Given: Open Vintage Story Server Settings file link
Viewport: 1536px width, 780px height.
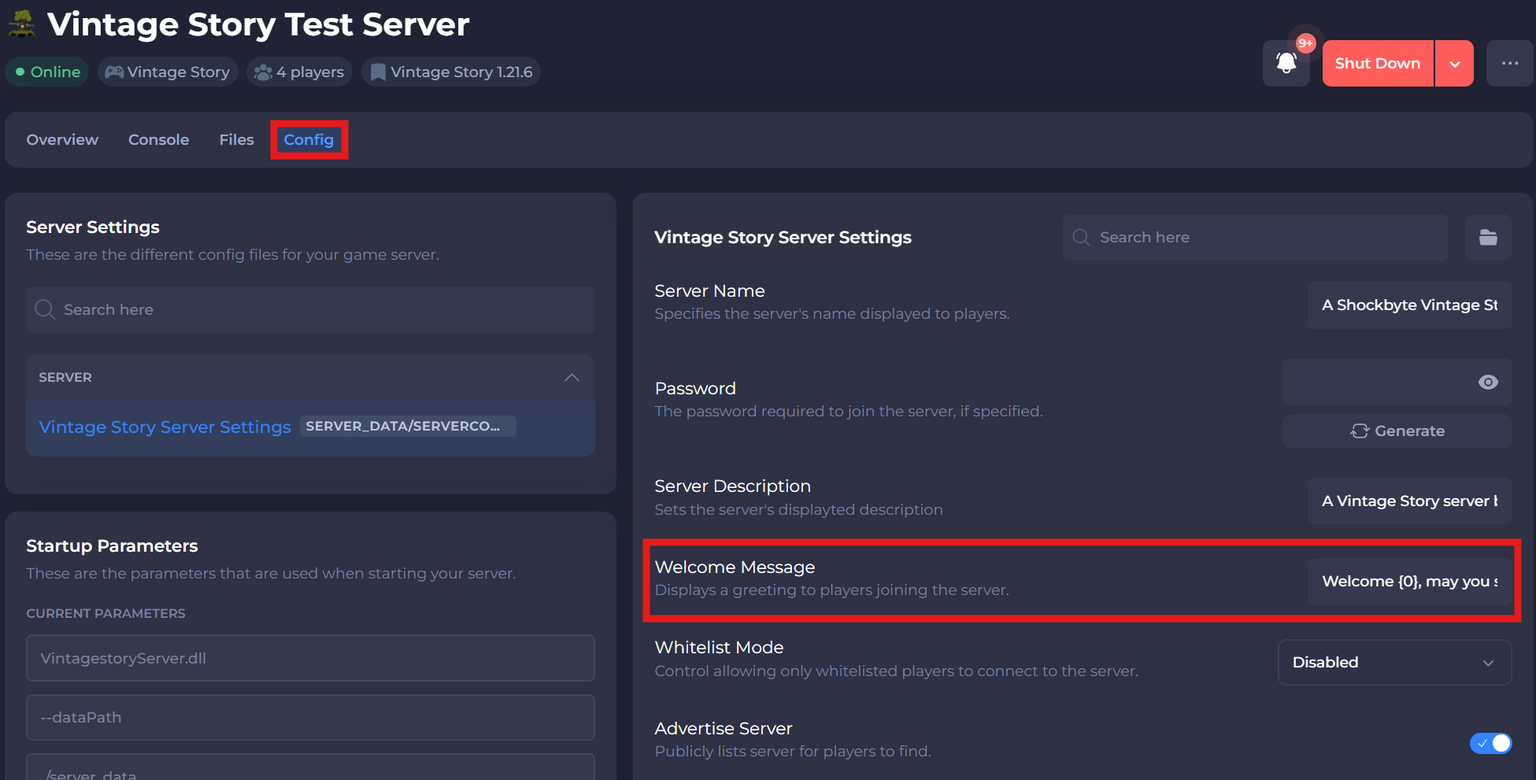Looking at the screenshot, I should pos(165,427).
